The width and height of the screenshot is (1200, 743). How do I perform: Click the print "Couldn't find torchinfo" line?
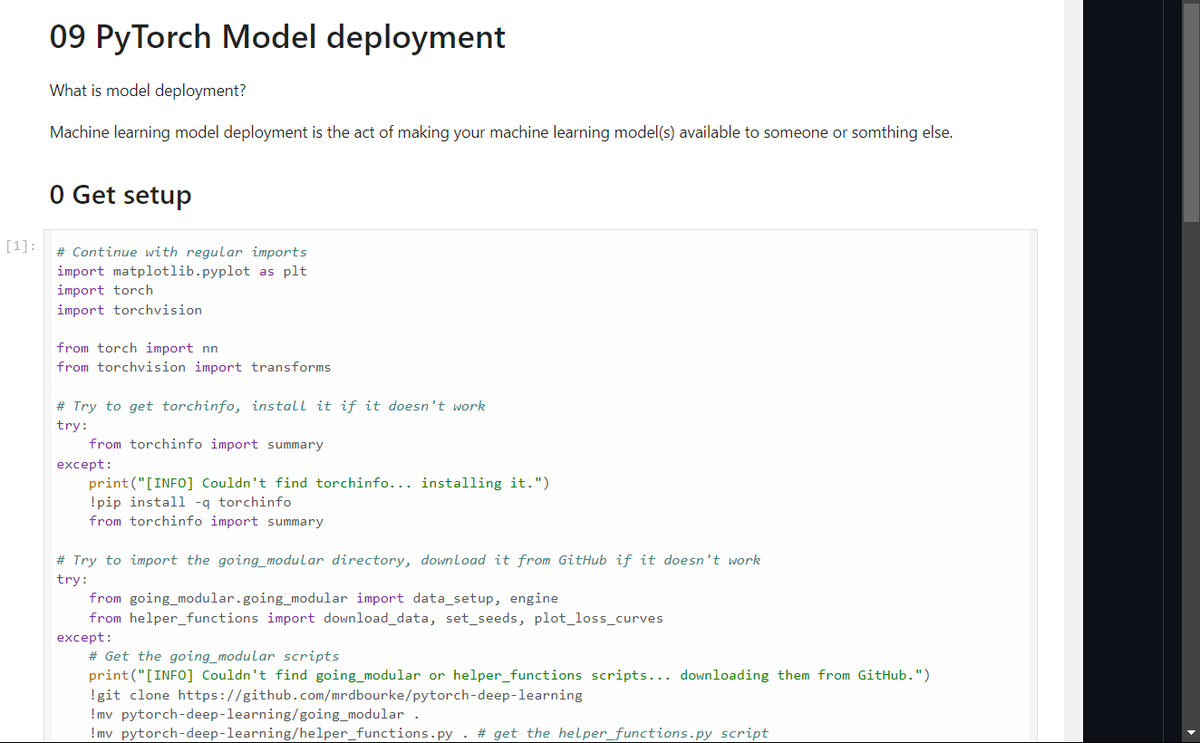(x=319, y=483)
